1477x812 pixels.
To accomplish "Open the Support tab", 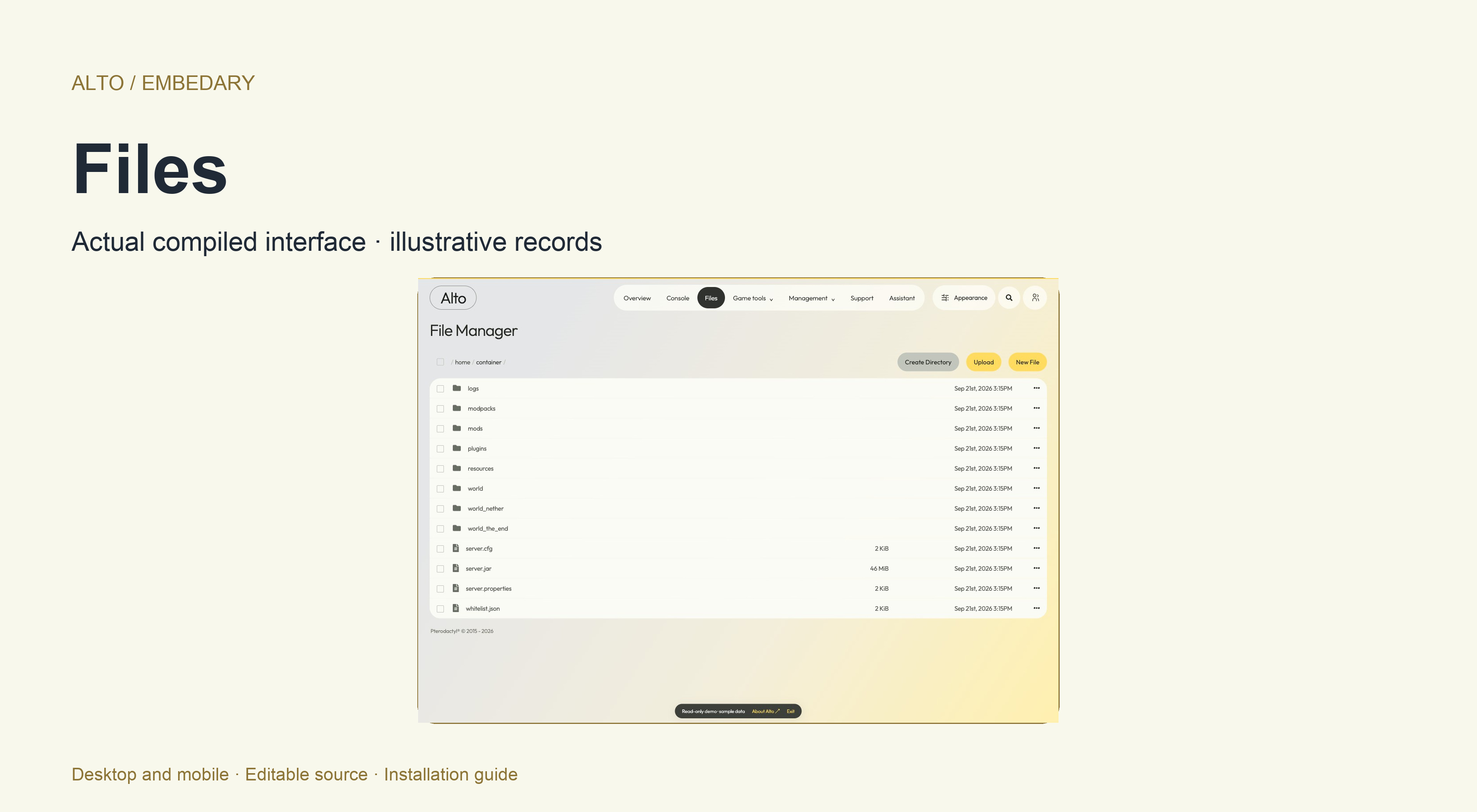I will (862, 298).
